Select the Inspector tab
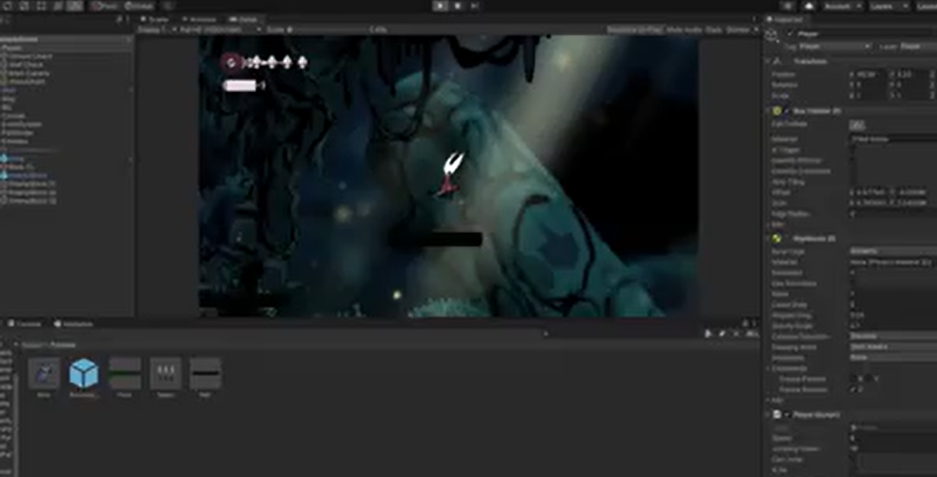Screen dimensions: 937x477 [x=785, y=19]
